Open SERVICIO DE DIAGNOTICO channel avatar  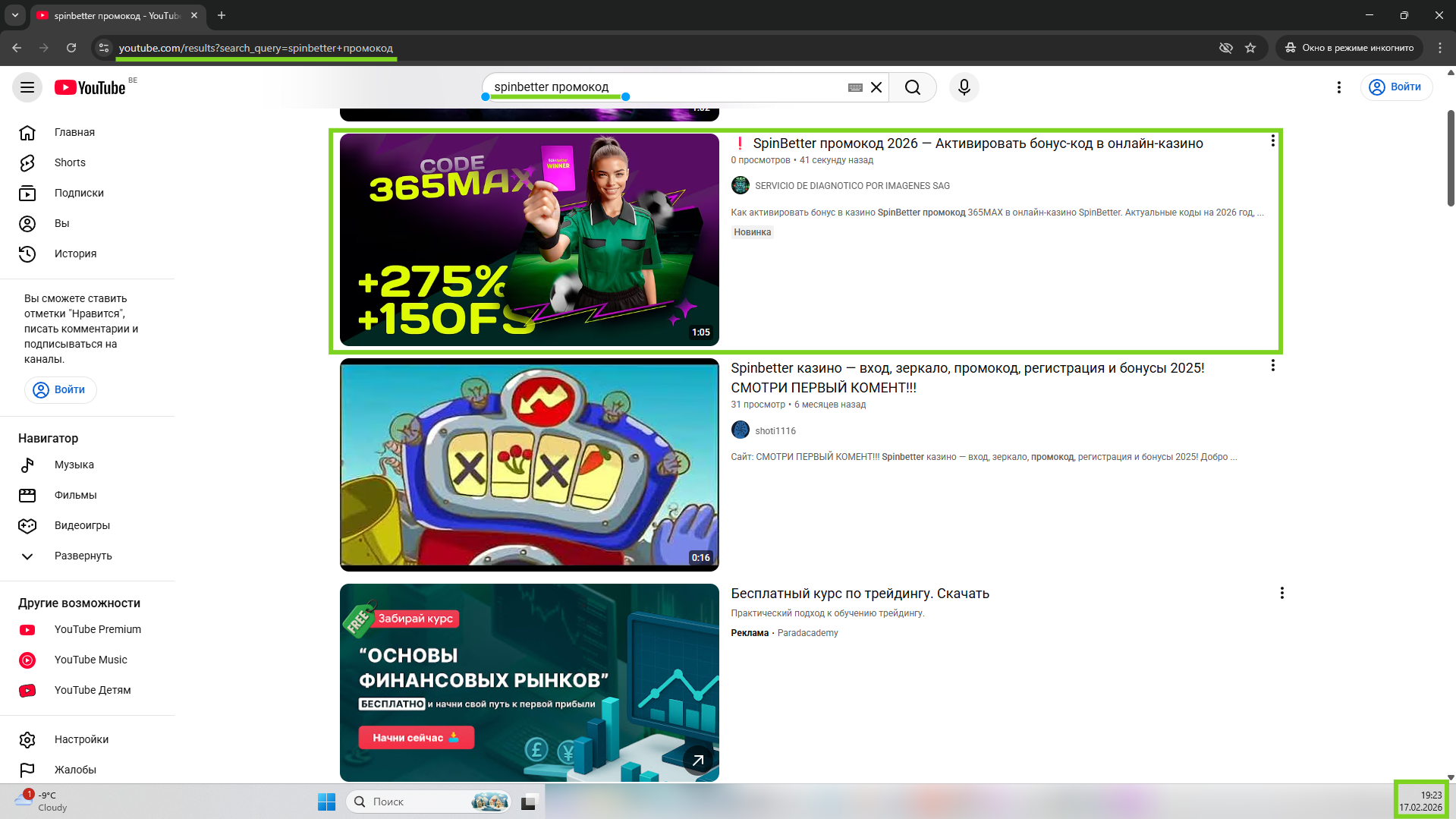click(740, 185)
